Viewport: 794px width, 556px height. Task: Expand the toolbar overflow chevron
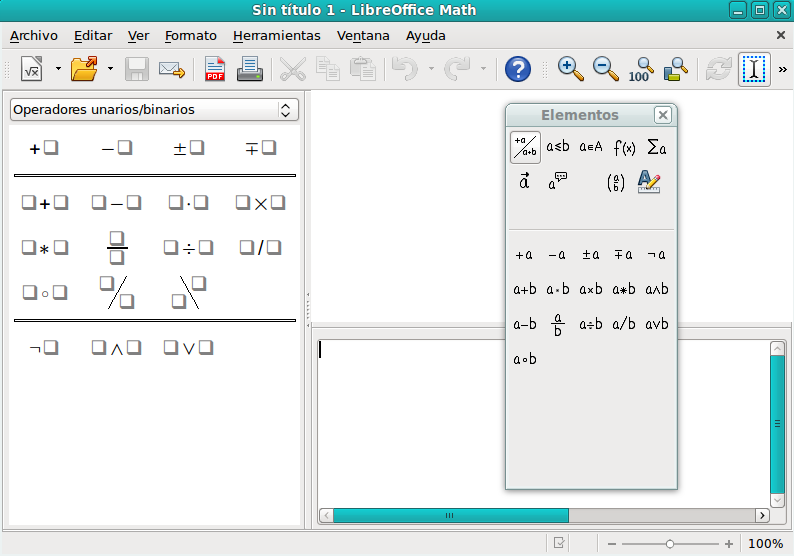click(x=783, y=69)
